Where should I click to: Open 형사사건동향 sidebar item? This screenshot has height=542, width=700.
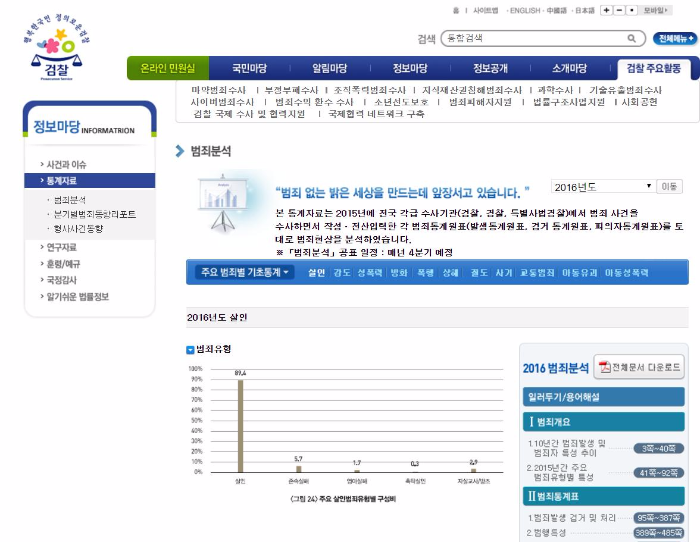78,229
